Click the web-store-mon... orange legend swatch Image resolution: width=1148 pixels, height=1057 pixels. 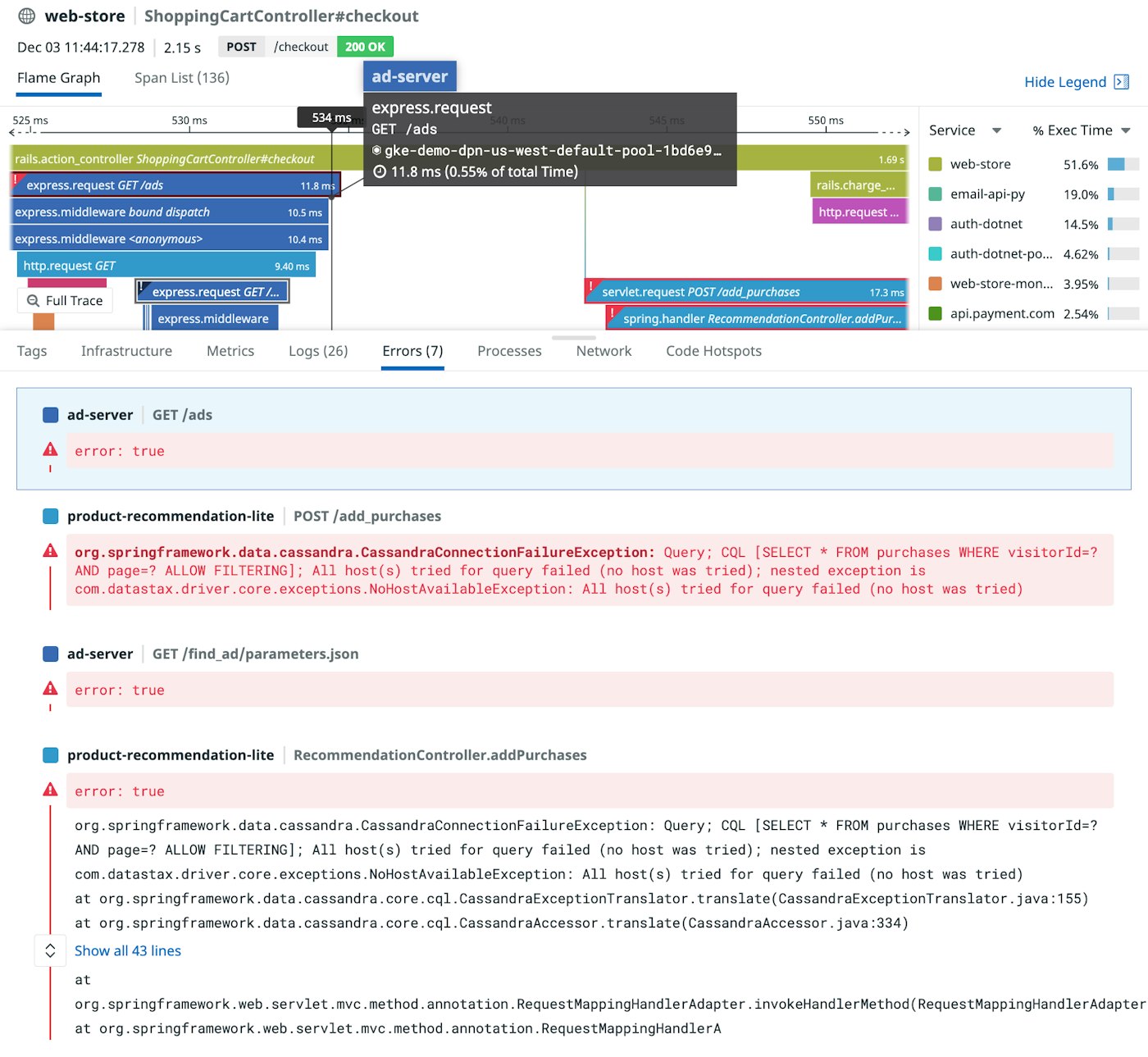935,284
